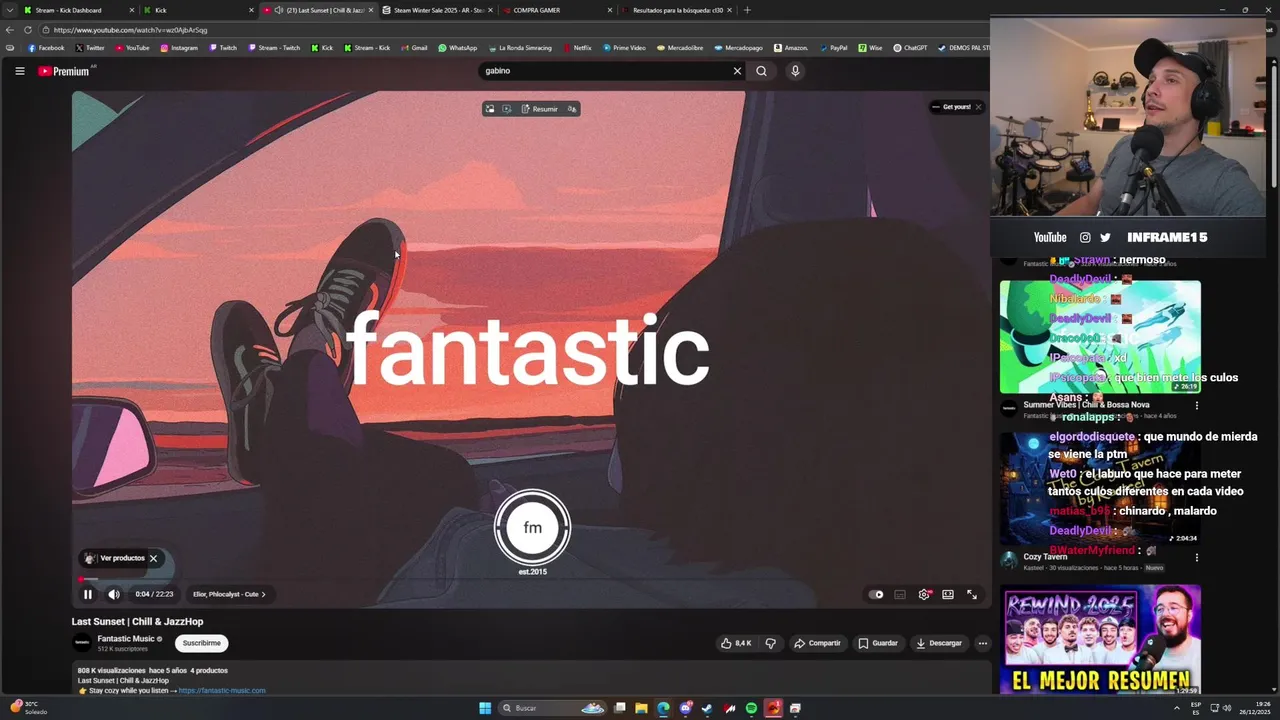Open YouTube hamburger guide menu
This screenshot has height=720, width=1280.
19,71
